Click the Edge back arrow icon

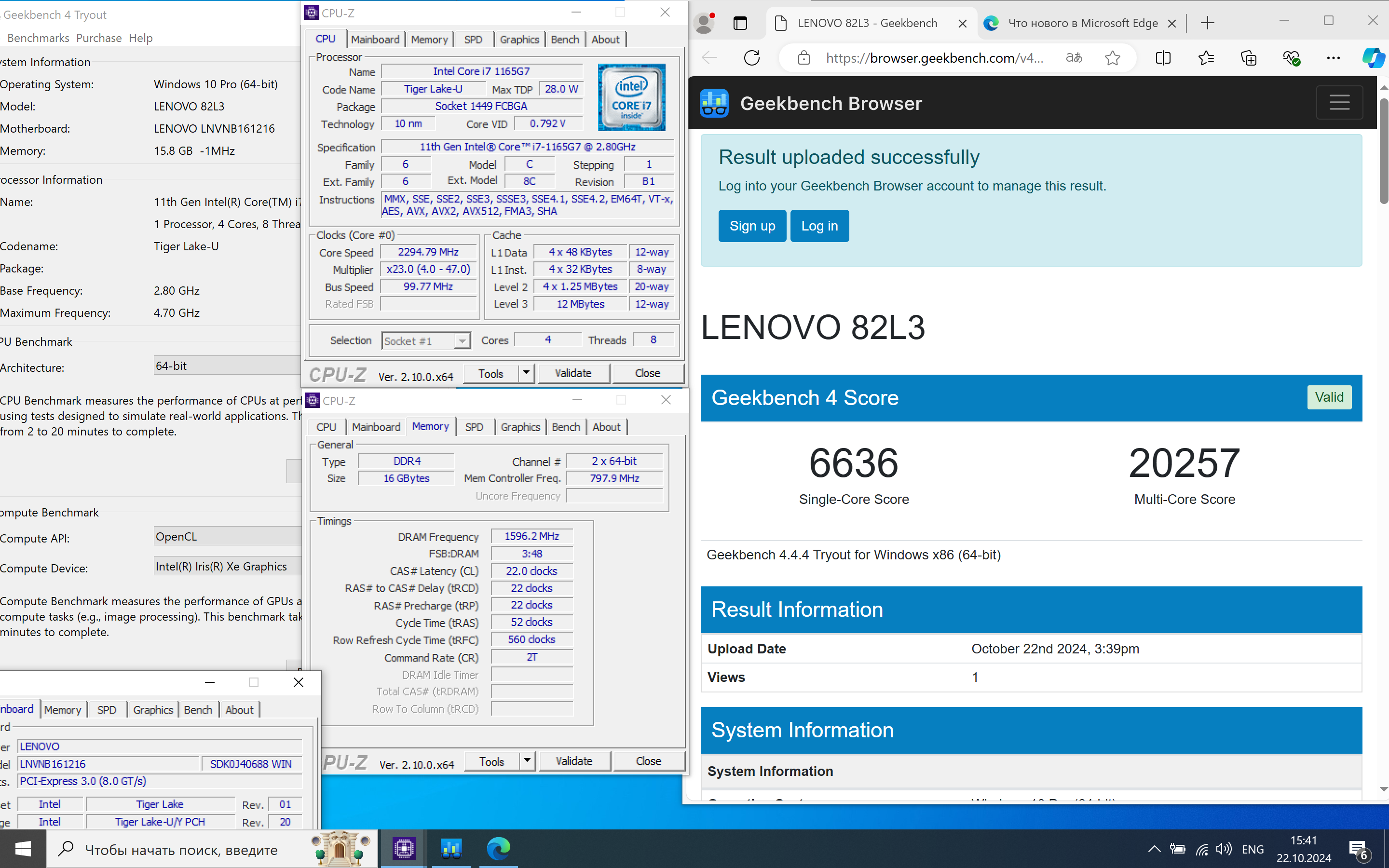710,58
